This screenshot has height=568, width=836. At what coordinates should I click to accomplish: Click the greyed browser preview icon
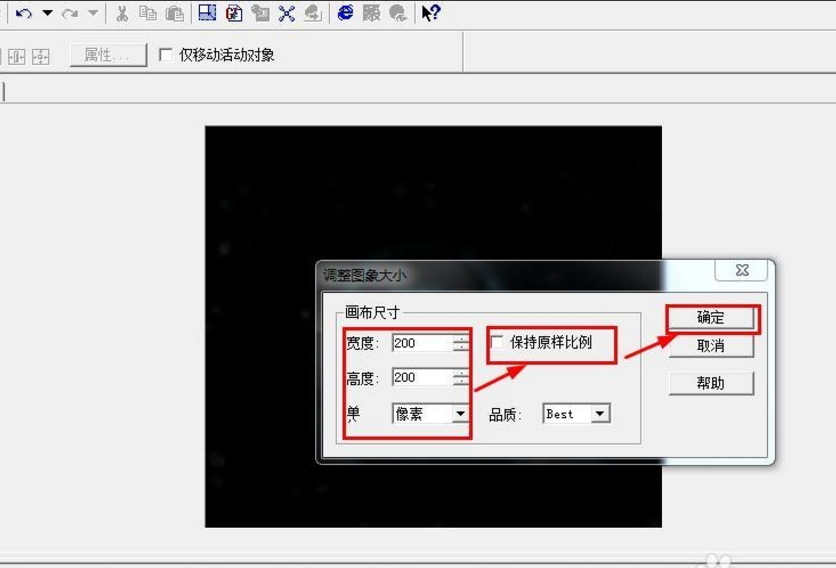click(x=372, y=13)
